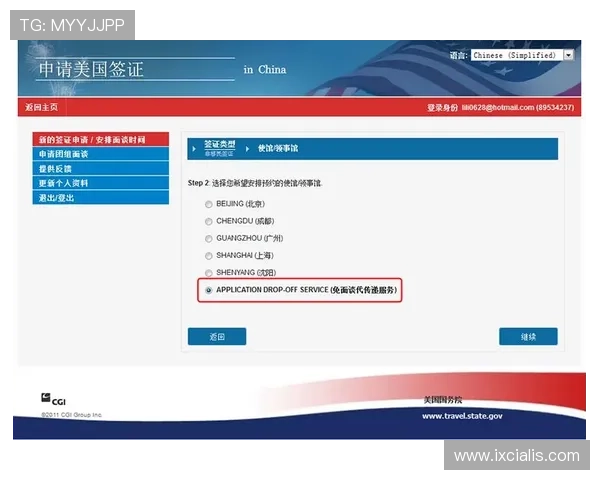Click the blue 继续 continue button

tap(528, 336)
